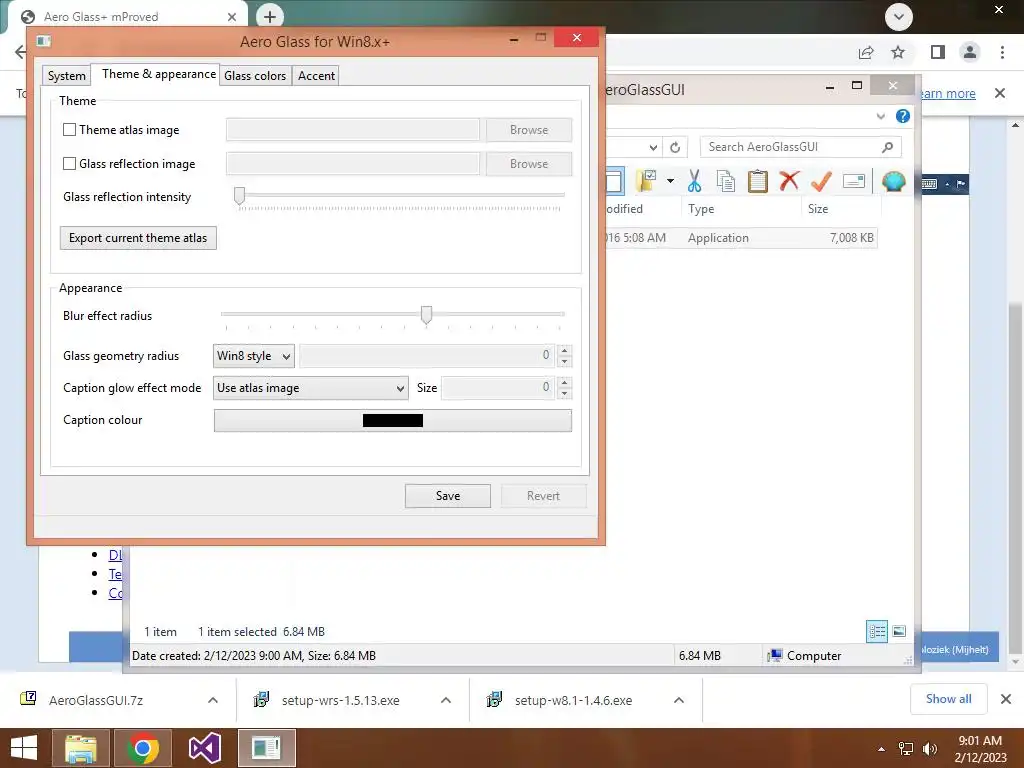
Task: Open a new Chrome tab with plus button
Action: point(270,16)
